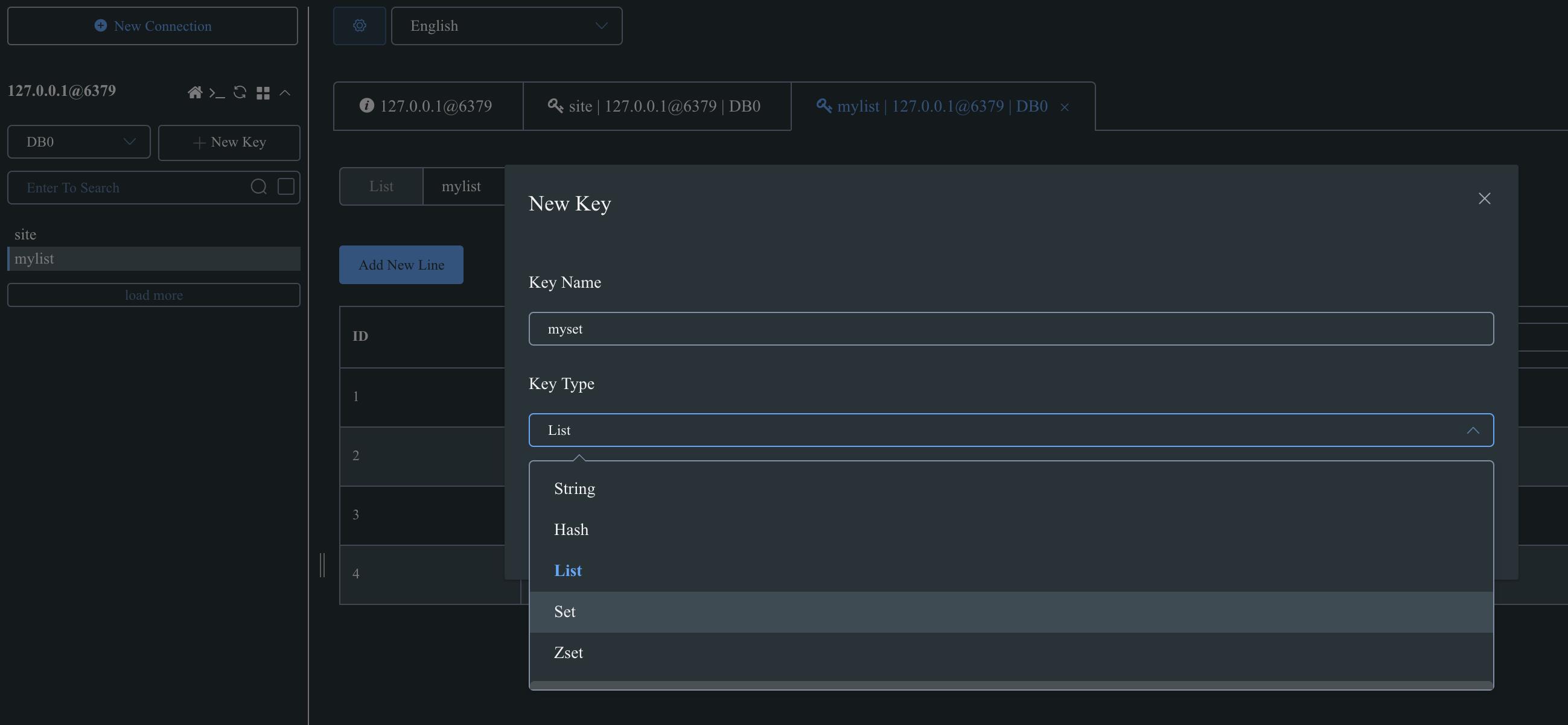Viewport: 1568px width, 725px height.
Task: Click the Redis connection info icon
Action: point(366,105)
